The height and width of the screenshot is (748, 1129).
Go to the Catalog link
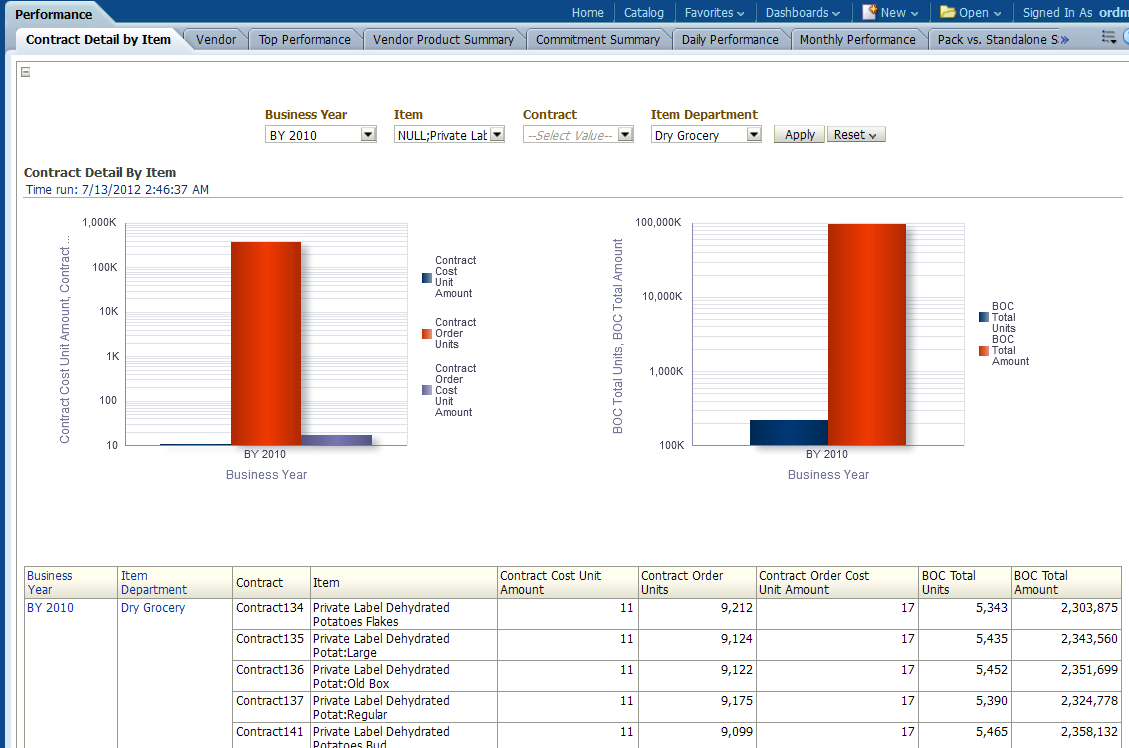click(643, 13)
